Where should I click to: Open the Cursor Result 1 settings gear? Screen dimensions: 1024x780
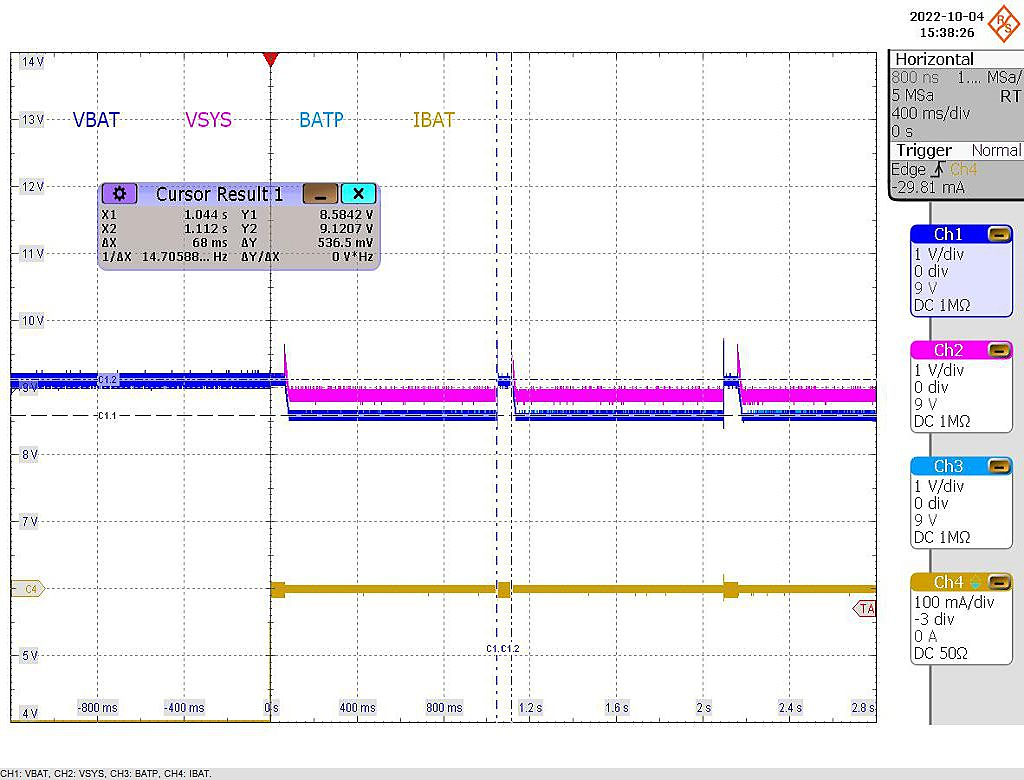[120, 193]
